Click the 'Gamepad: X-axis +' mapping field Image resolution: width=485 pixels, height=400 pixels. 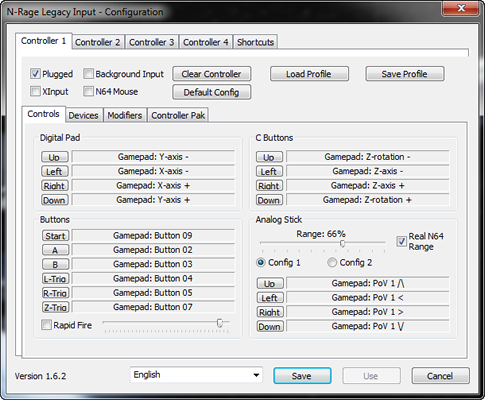153,185
